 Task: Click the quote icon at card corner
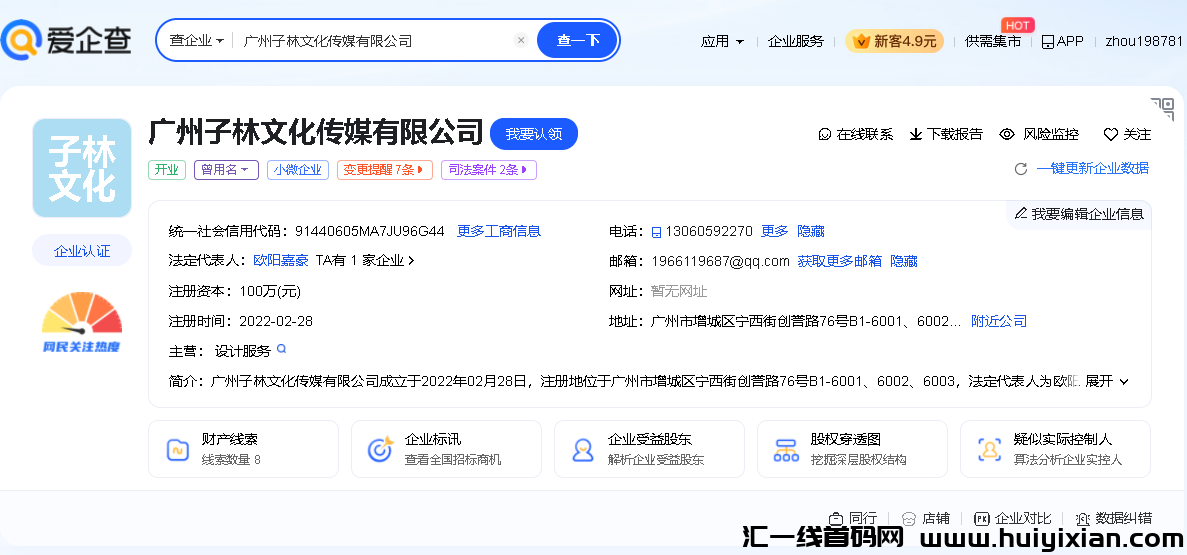point(1162,108)
